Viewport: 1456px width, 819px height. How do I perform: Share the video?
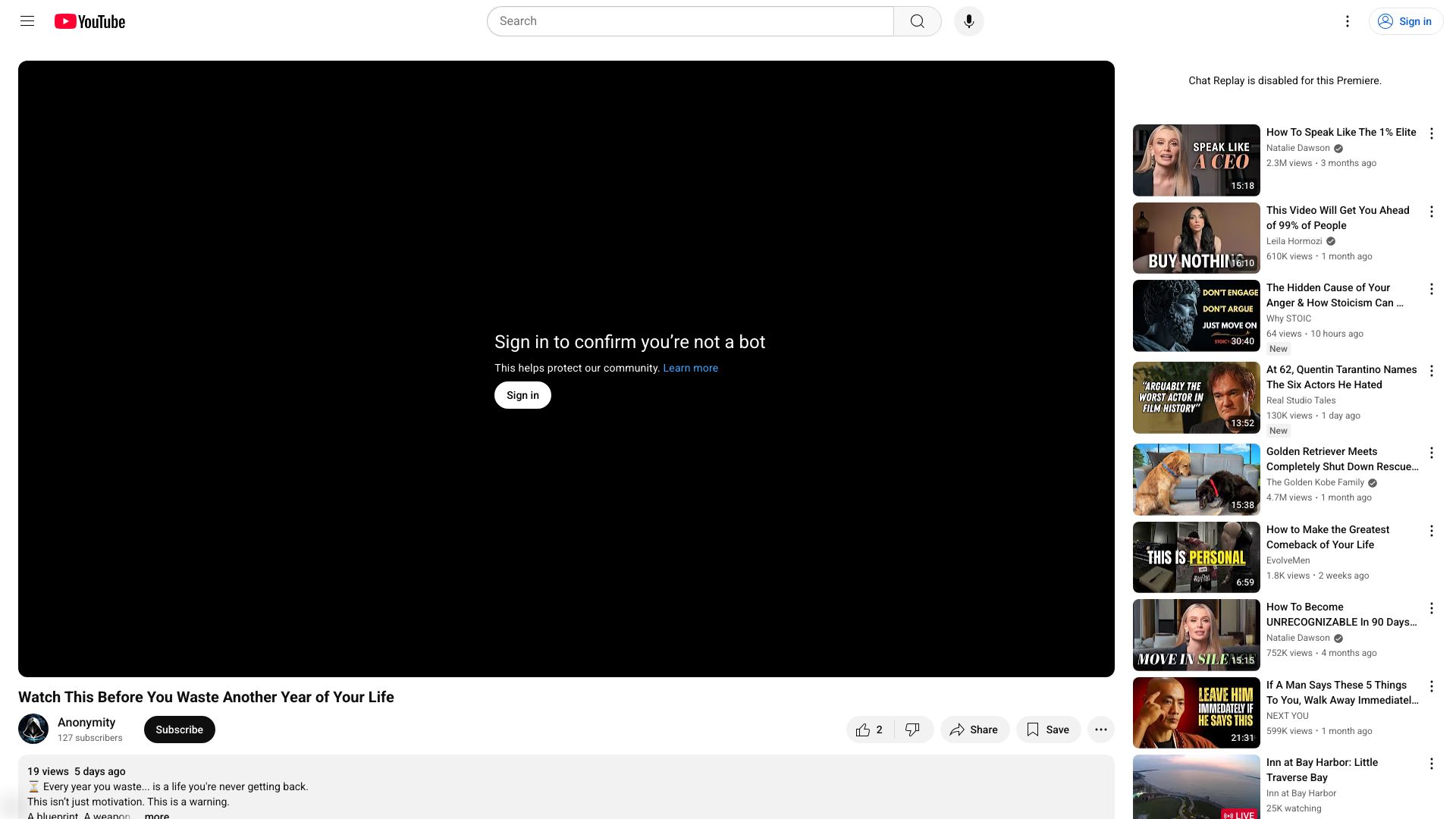coord(974,730)
